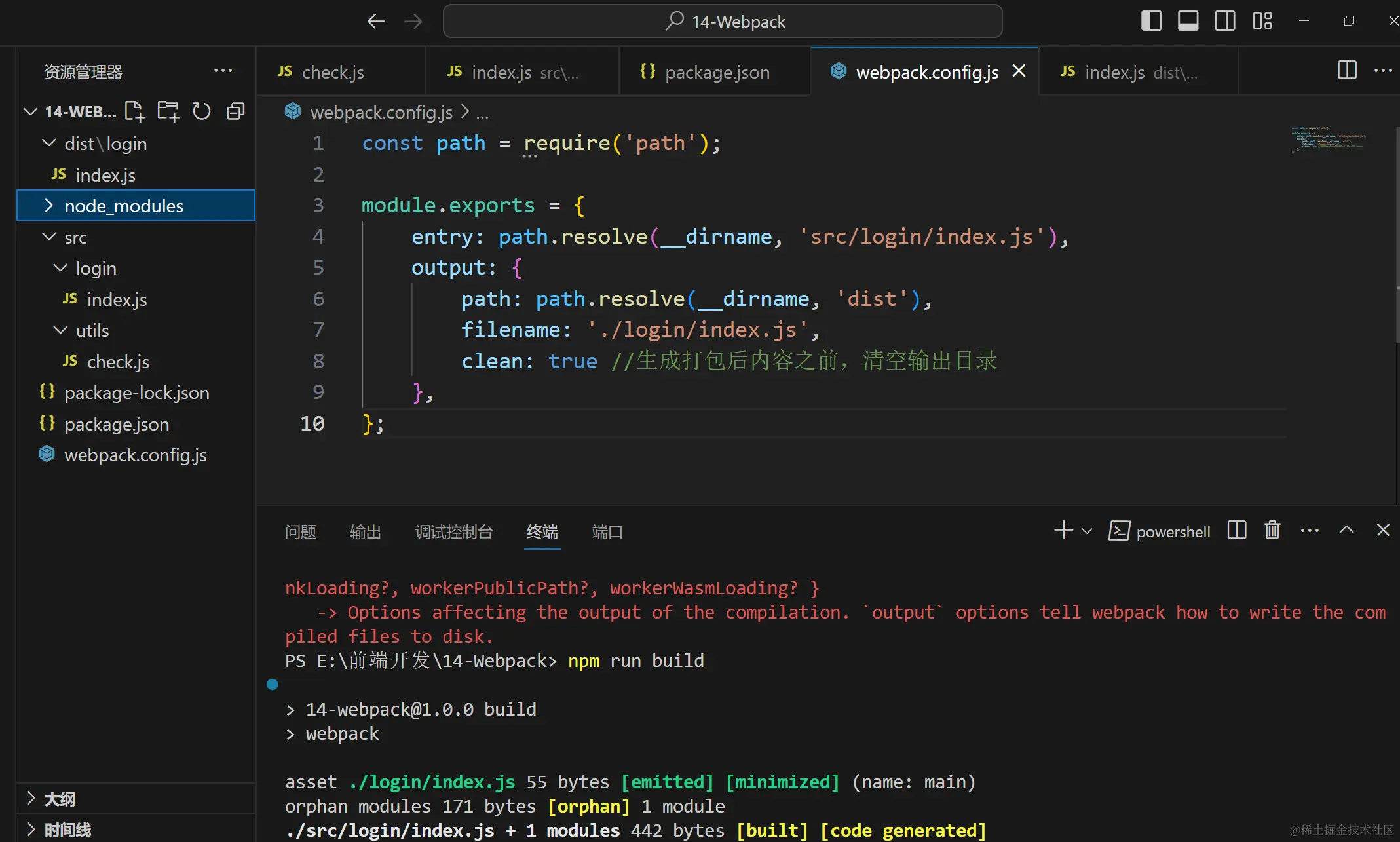Expand the 大纲 outline section
Viewport: 1400px width, 842px height.
pos(136,799)
